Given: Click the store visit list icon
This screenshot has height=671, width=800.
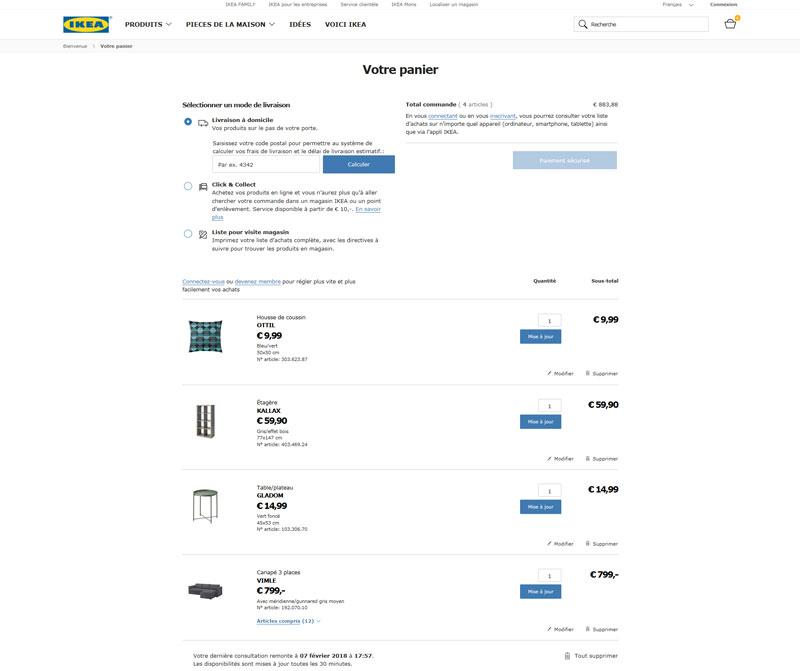Looking at the screenshot, I should (203, 235).
